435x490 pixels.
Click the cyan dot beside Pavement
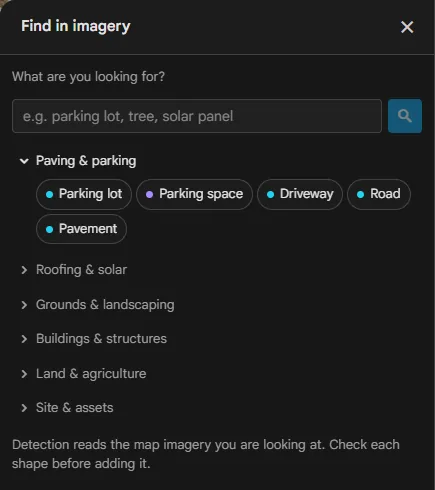pos(49,230)
